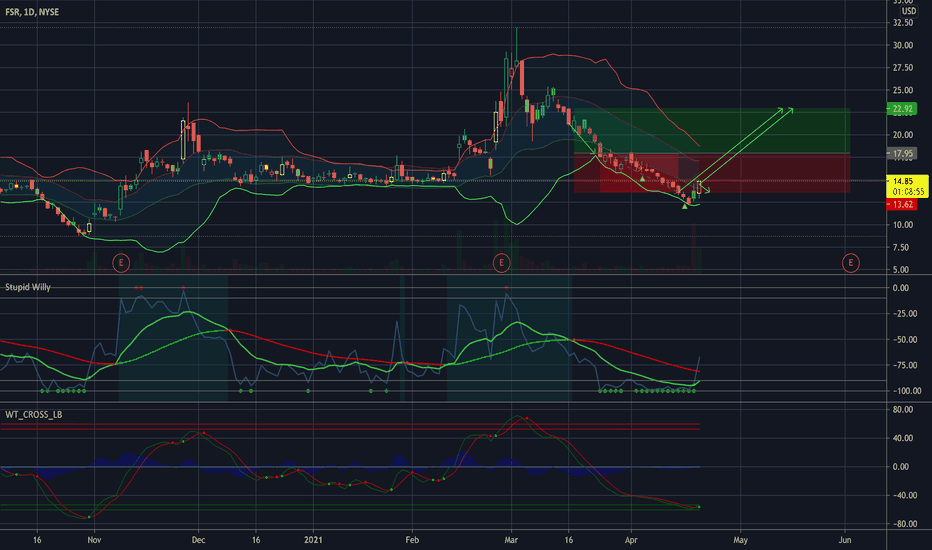932x550 pixels.
Task: Click the 80.00 WT_CROSS_LB scale value
Action: click(x=903, y=410)
